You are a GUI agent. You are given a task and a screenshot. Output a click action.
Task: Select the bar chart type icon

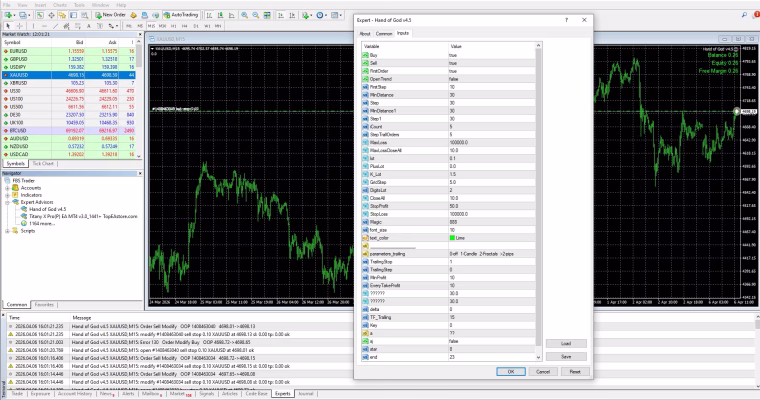point(209,15)
